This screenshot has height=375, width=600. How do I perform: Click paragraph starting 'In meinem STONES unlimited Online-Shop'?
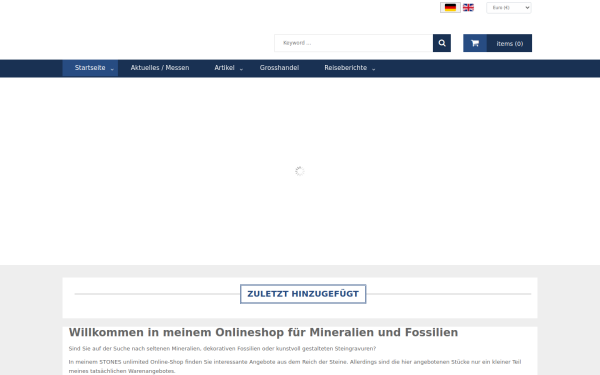point(295,366)
